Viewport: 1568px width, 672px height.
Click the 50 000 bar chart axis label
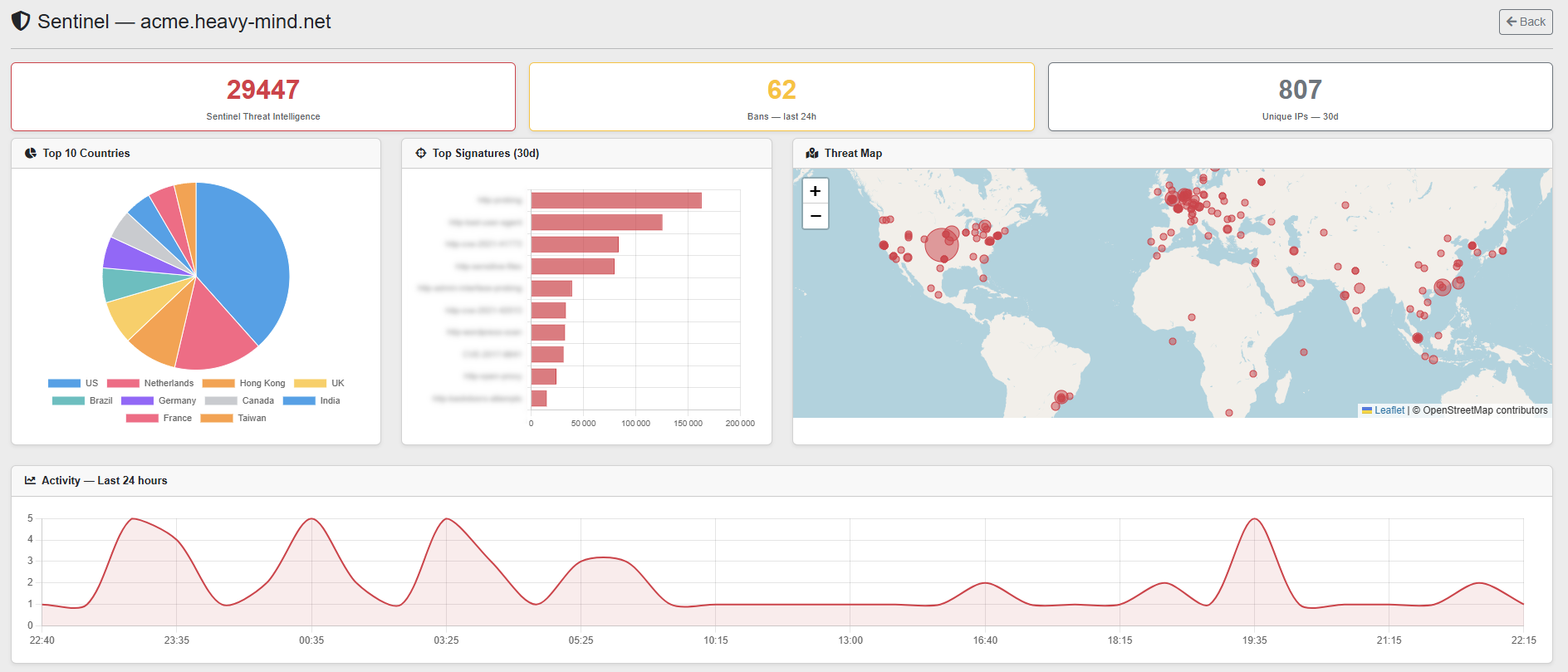584,424
